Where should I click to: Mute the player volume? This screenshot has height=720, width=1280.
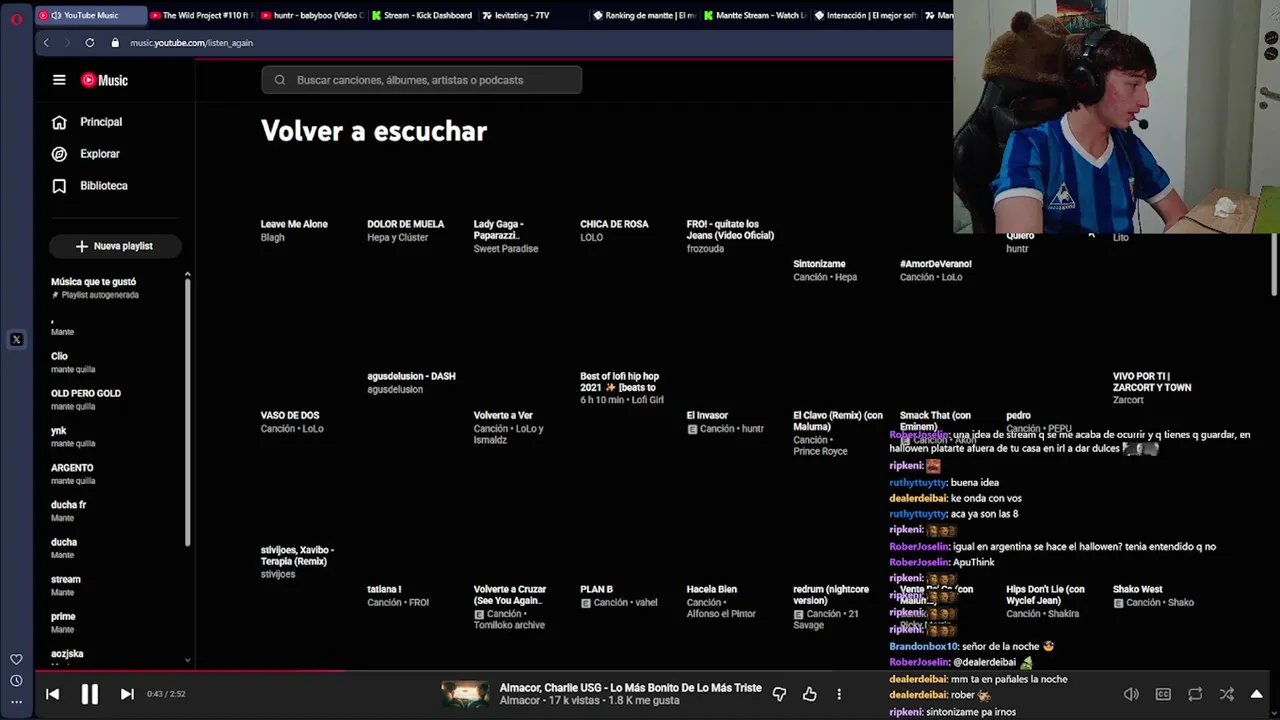tap(1131, 694)
